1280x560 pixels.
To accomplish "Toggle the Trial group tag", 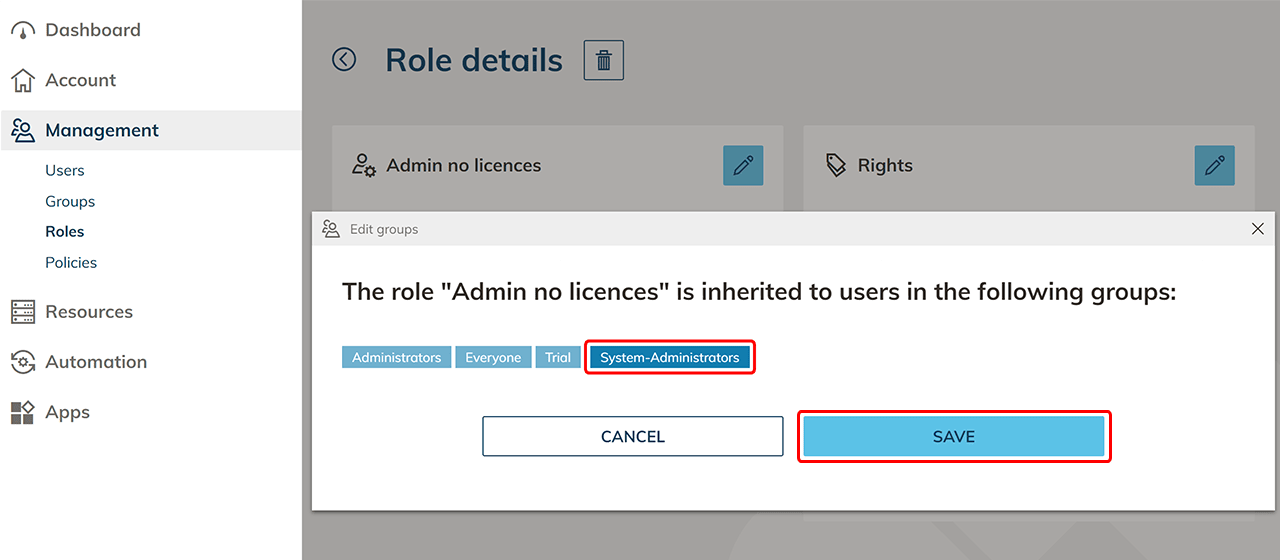I will point(558,358).
